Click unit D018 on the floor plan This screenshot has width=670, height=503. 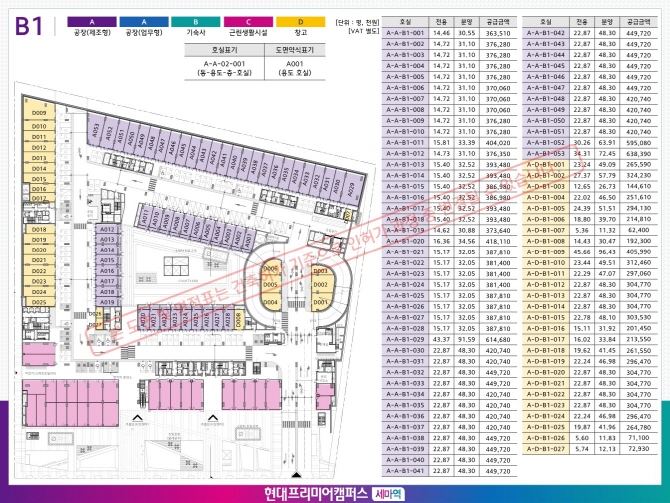39,229
